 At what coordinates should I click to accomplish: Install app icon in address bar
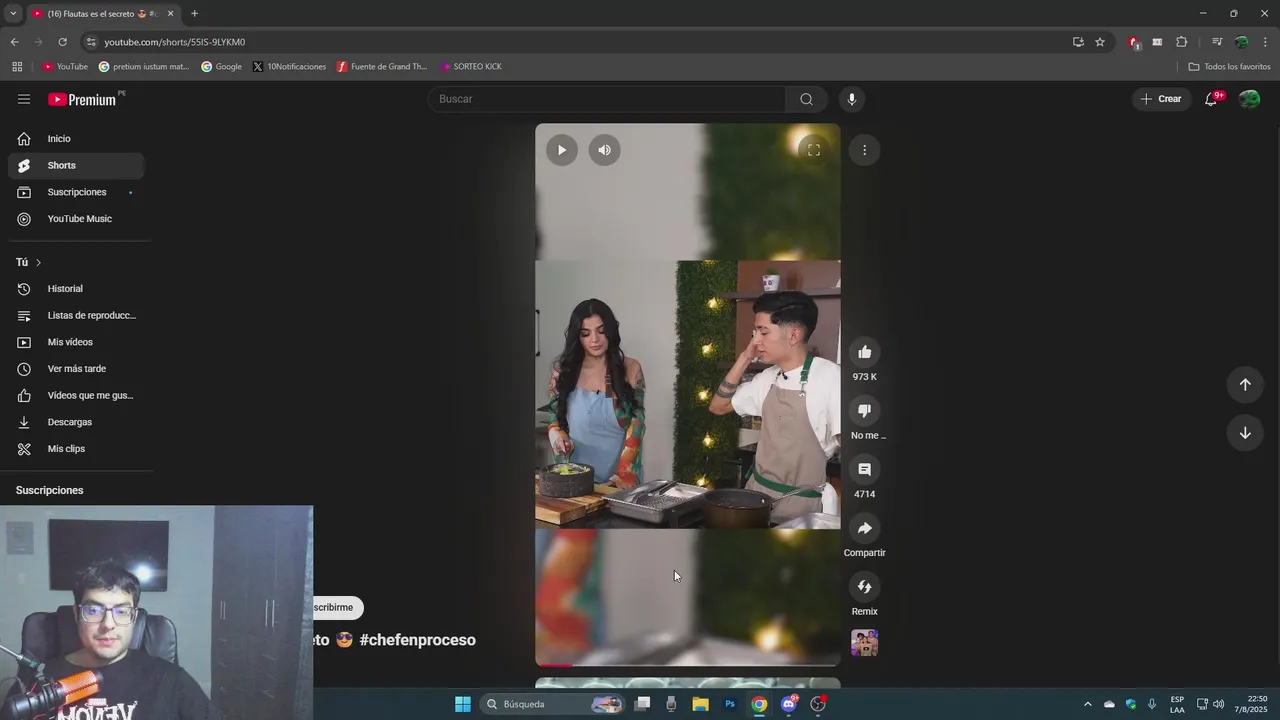coord(1078,42)
